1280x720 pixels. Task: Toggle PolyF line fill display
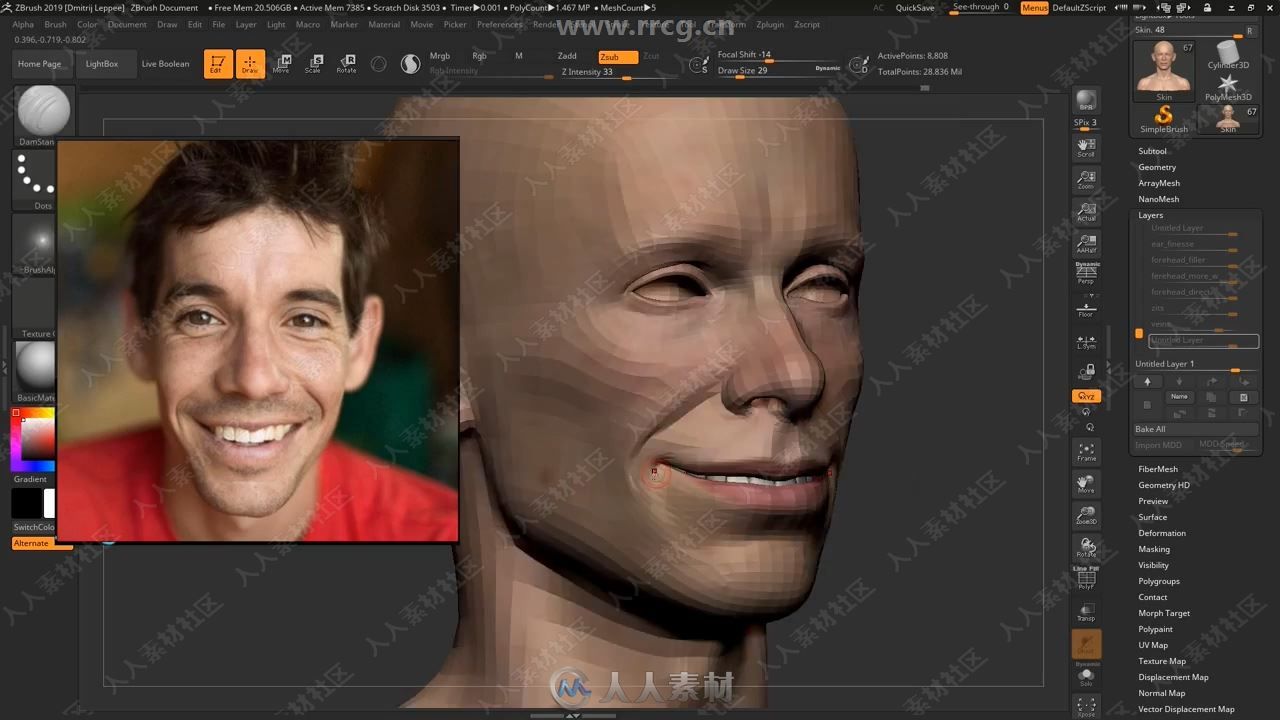click(x=1086, y=579)
